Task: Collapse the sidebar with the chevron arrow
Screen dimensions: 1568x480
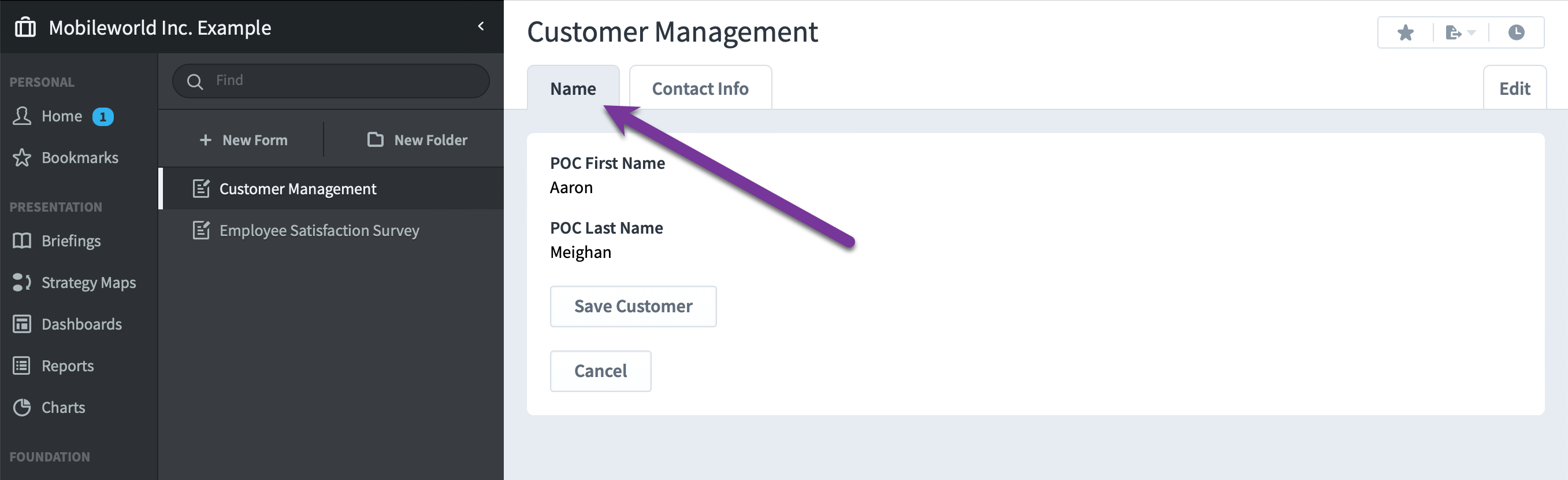Action: point(481,26)
